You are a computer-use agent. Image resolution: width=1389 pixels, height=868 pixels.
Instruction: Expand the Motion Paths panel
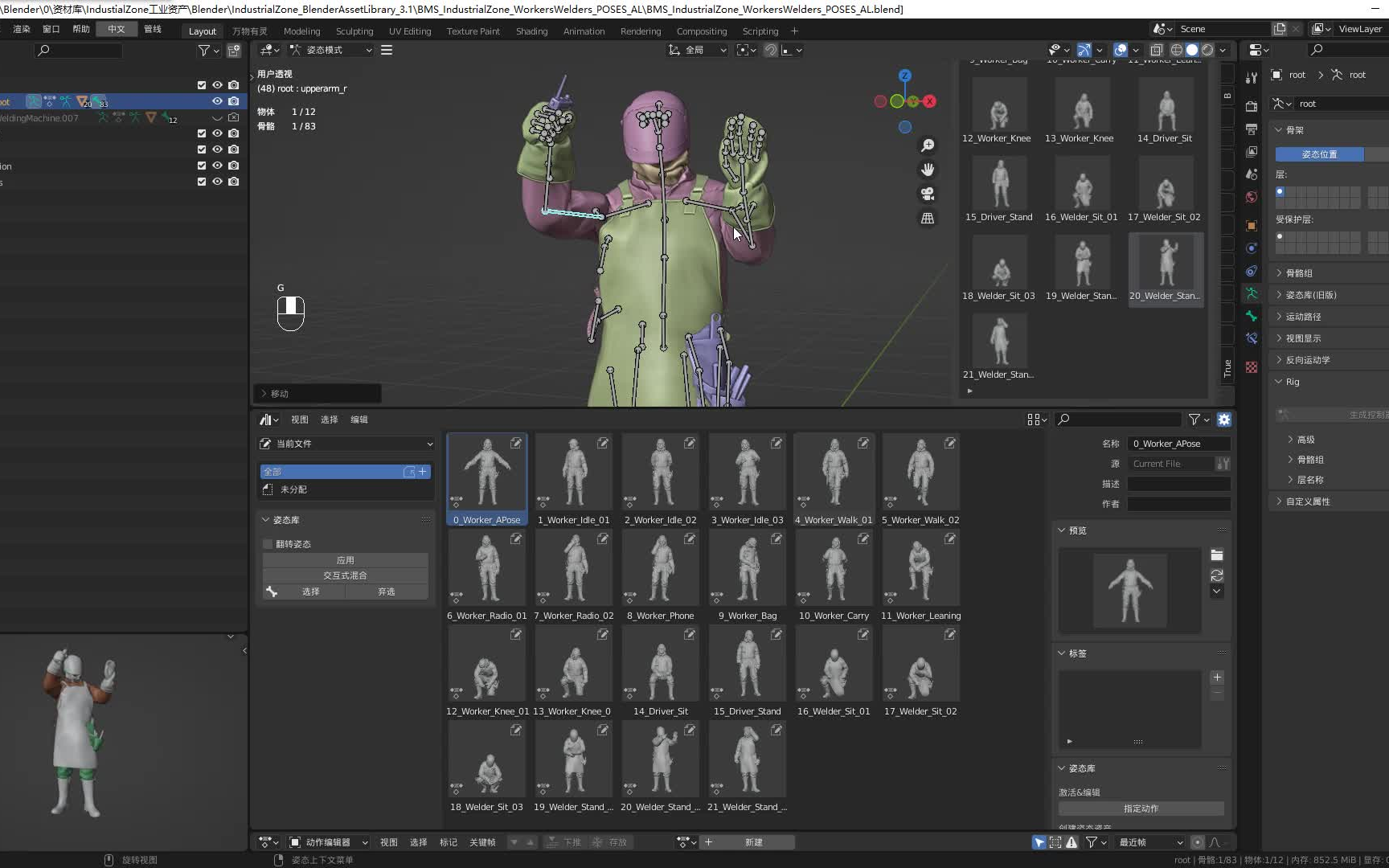(x=1303, y=317)
